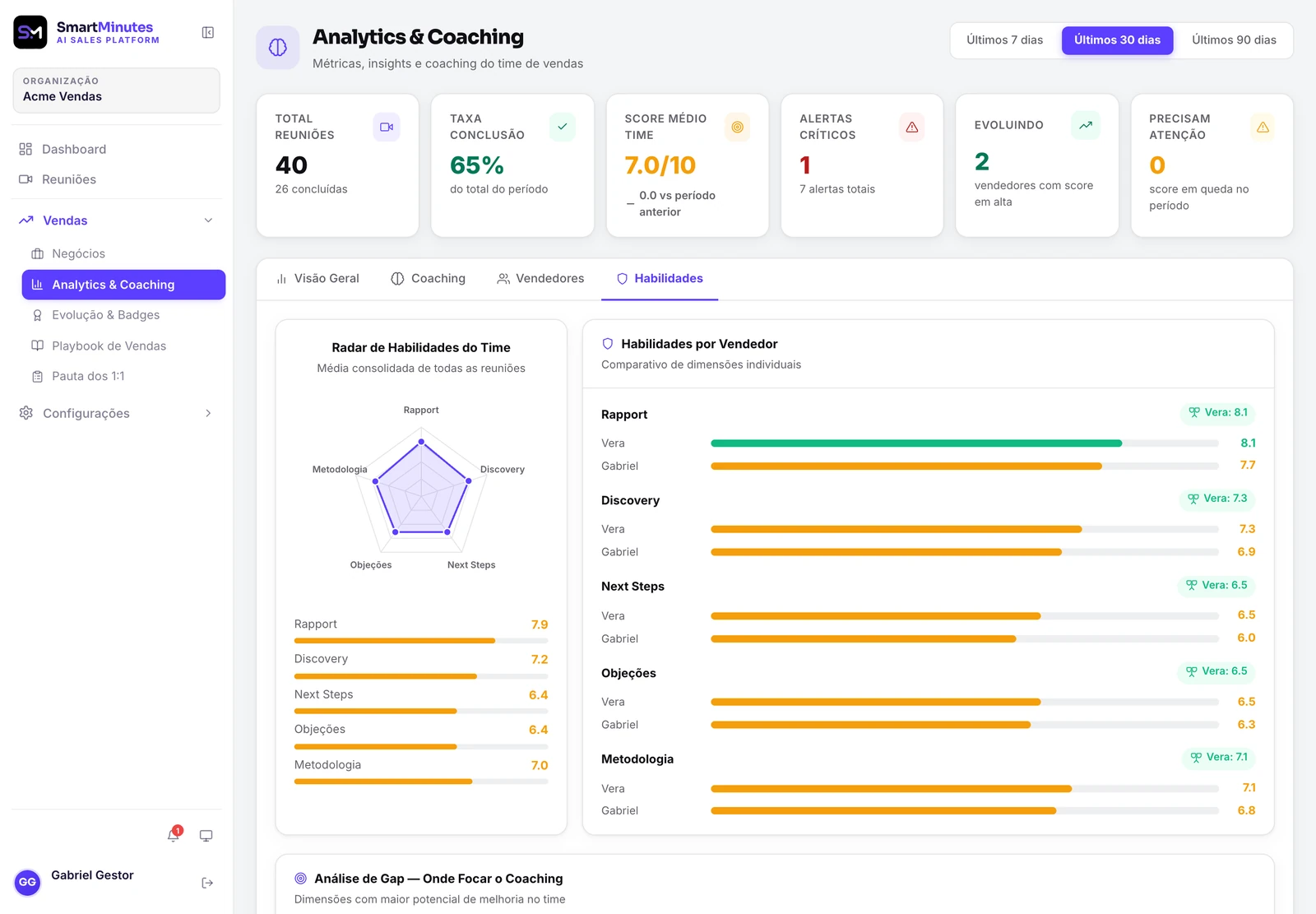Click the trophy badge Vera: 7.3
The width and height of the screenshot is (1316, 914).
pos(1217,499)
